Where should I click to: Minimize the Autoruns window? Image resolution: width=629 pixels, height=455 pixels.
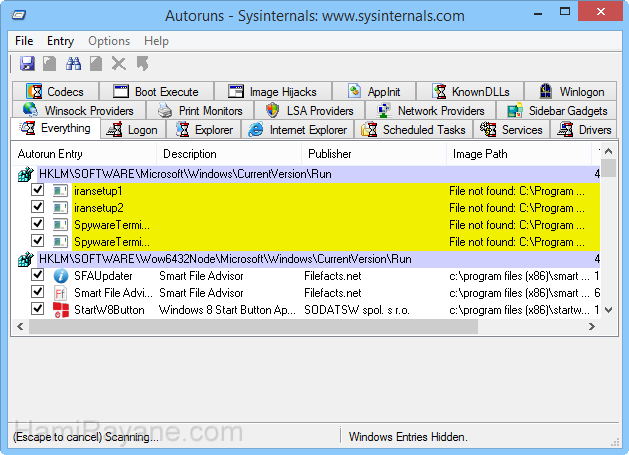coord(538,12)
